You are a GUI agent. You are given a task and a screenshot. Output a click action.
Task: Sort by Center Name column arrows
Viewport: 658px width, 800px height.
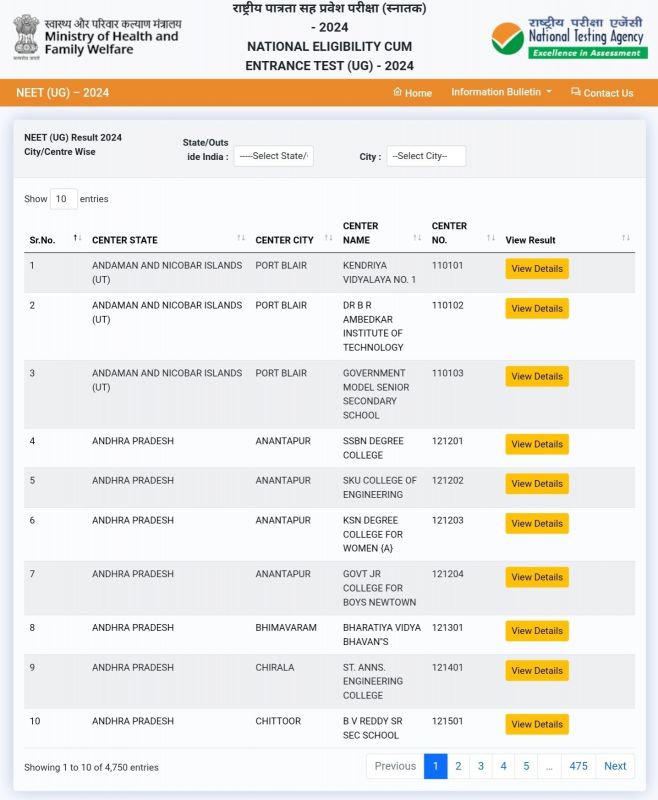tap(417, 238)
